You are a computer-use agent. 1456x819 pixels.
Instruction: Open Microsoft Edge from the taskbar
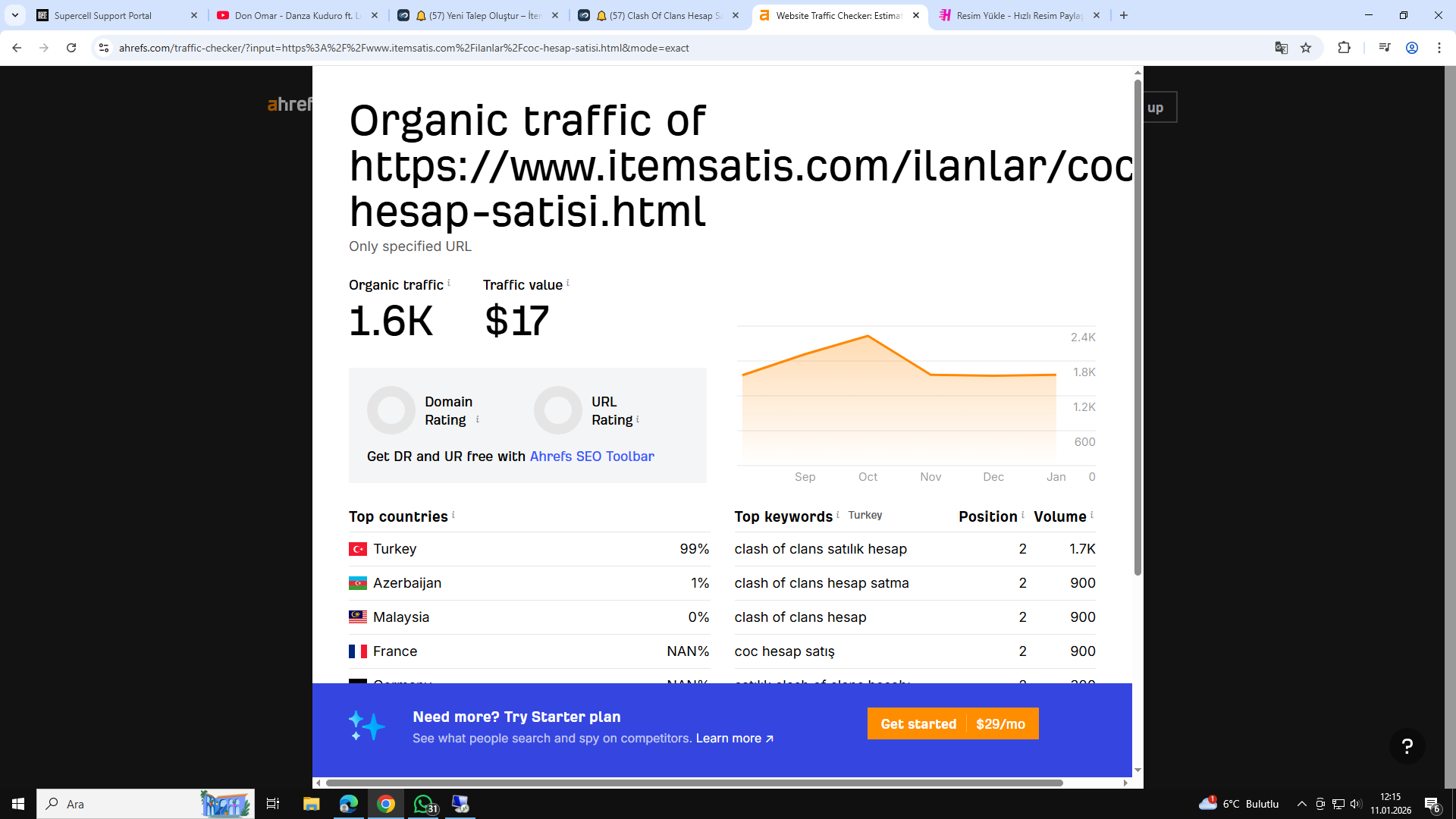pyautogui.click(x=349, y=804)
